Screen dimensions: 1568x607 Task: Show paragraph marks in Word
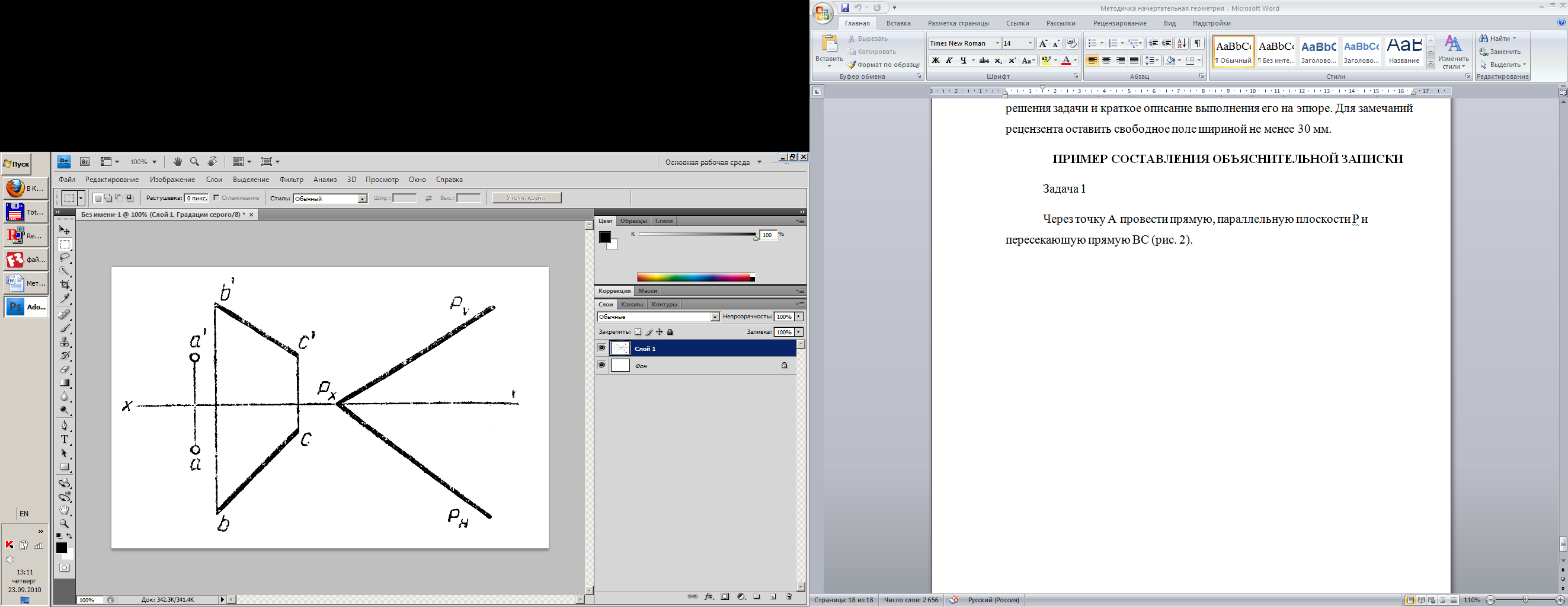tap(1198, 43)
